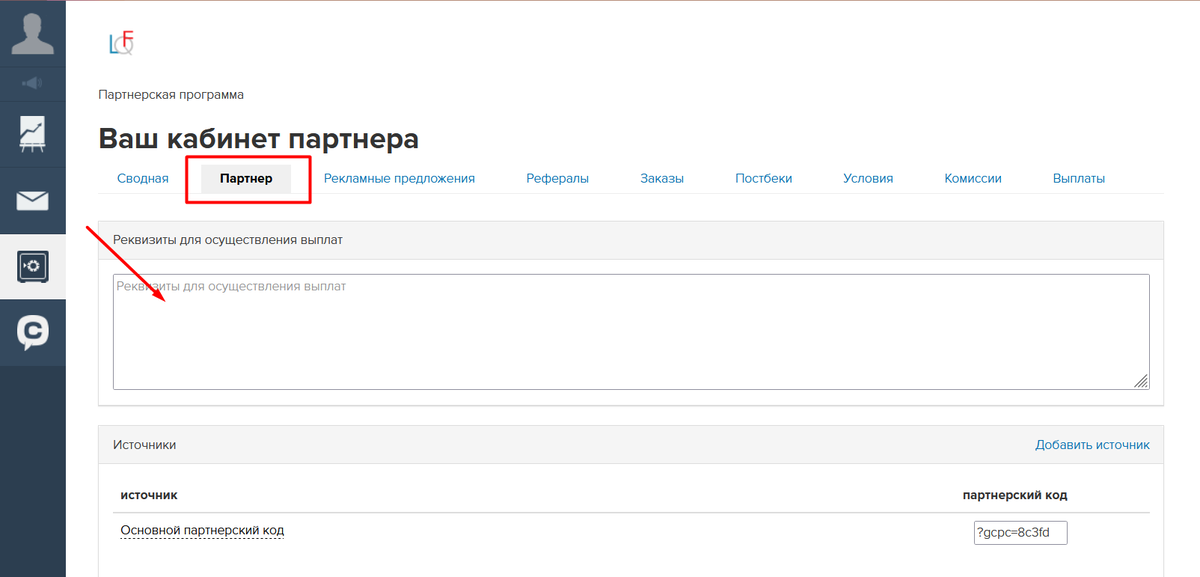This screenshot has height=577, width=1200.
Task: Click the textarea resize handle corner
Action: point(1141,381)
